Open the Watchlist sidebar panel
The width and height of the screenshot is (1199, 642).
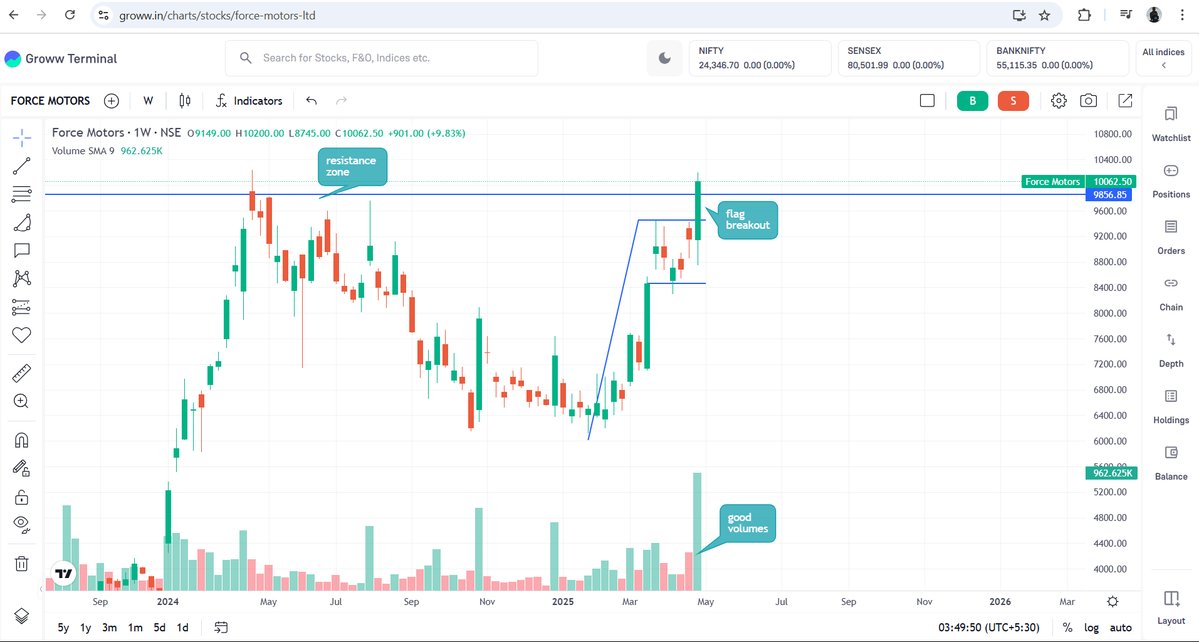[1171, 125]
